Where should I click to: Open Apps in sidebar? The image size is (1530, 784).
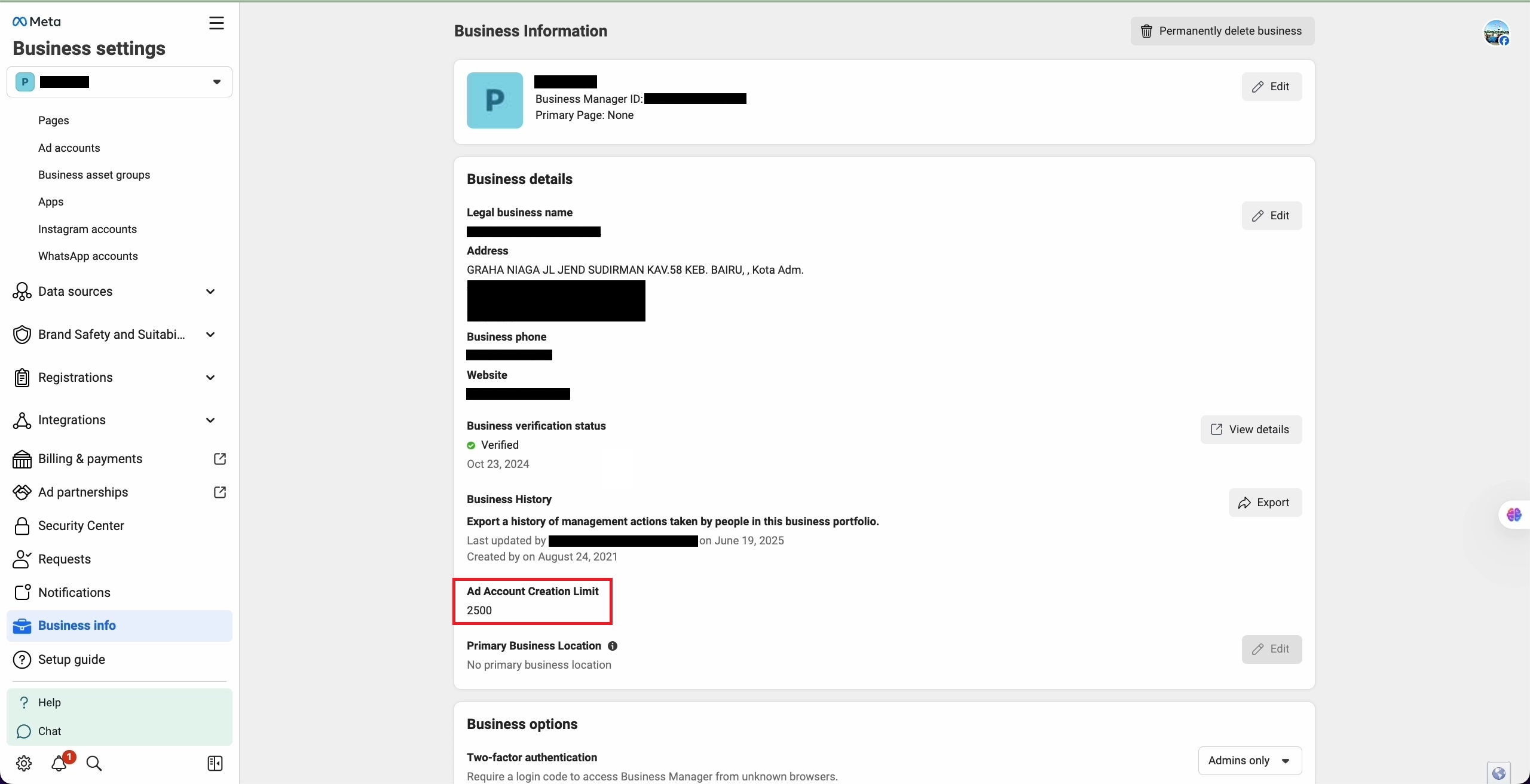point(51,201)
